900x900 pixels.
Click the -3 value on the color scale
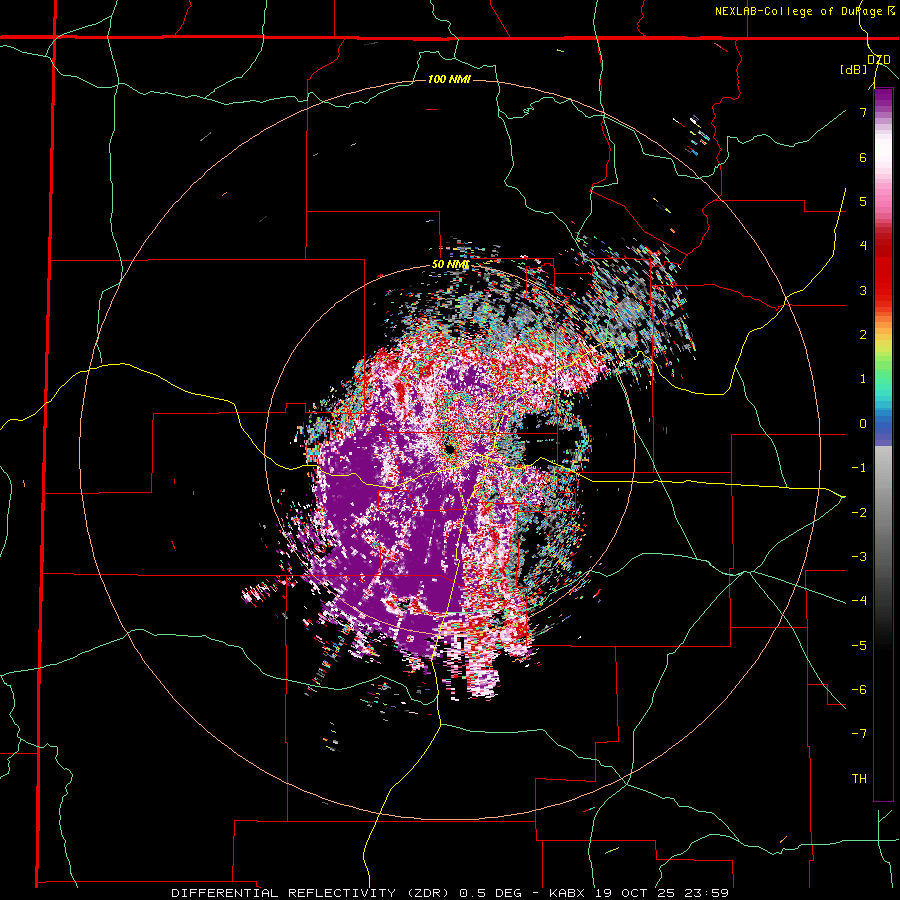[859, 556]
